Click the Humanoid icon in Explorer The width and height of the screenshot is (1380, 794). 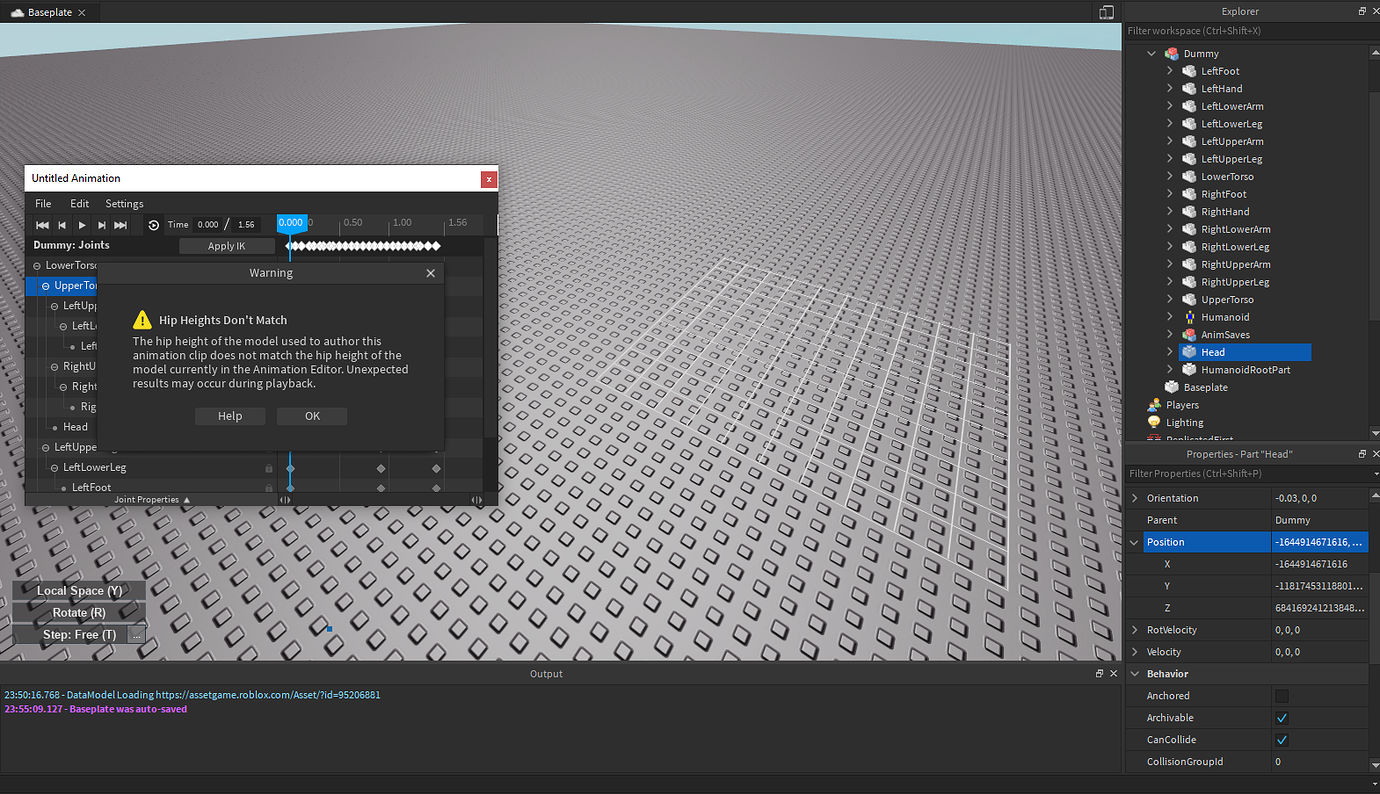tap(1189, 317)
